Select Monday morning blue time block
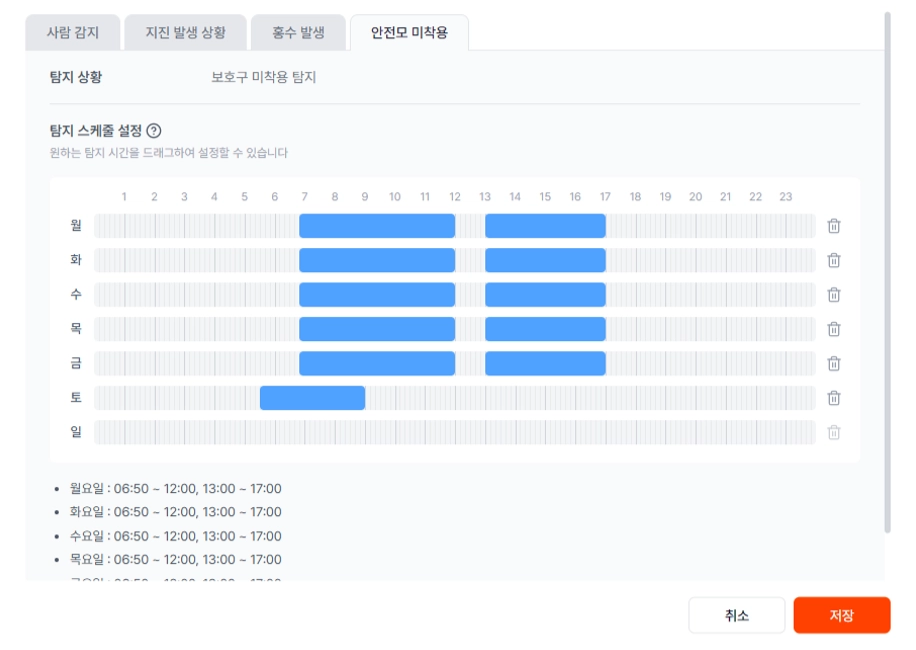Screen dimensions: 916x650 click(377, 225)
